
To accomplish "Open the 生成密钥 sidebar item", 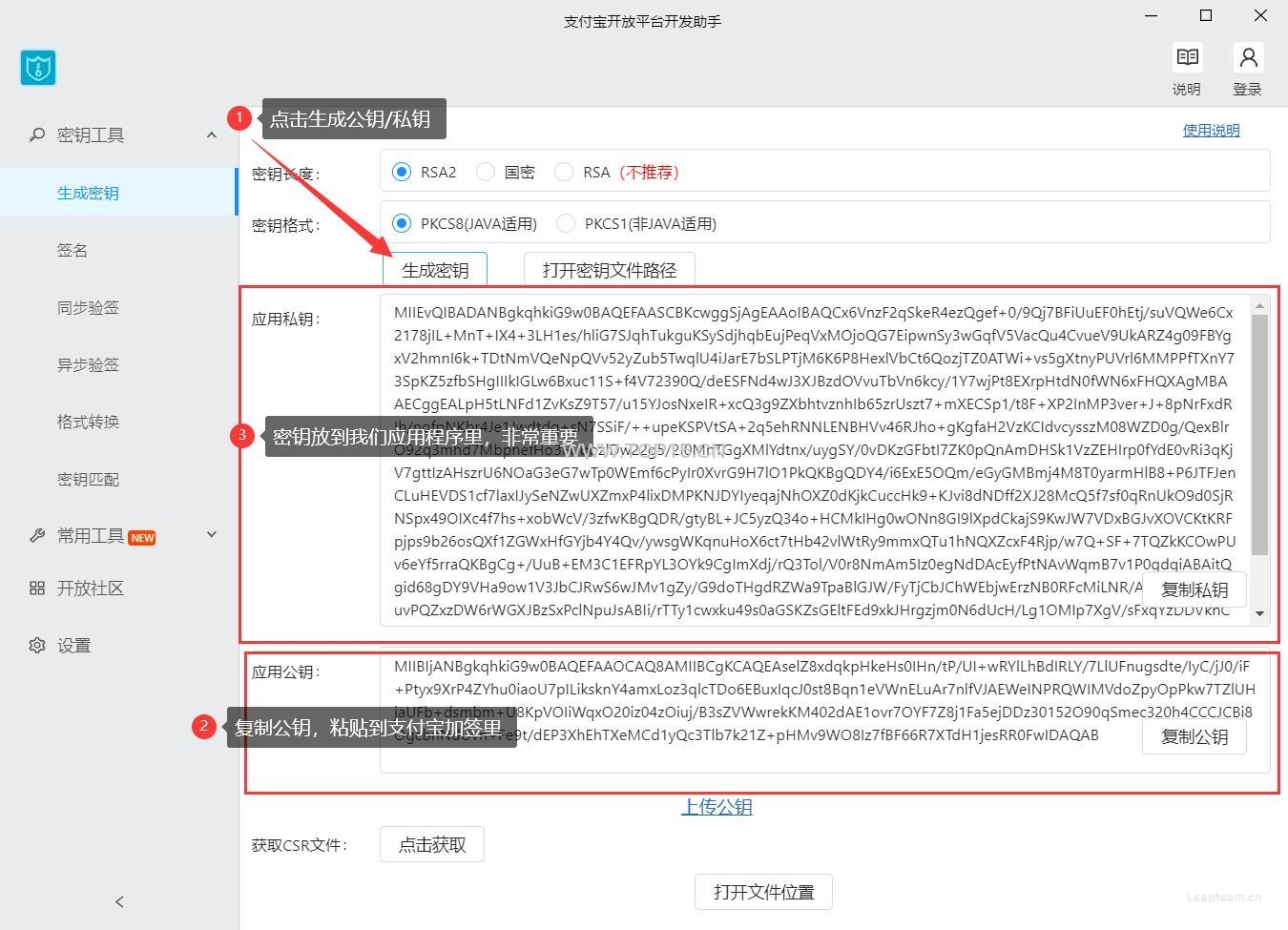I will 117,193.
